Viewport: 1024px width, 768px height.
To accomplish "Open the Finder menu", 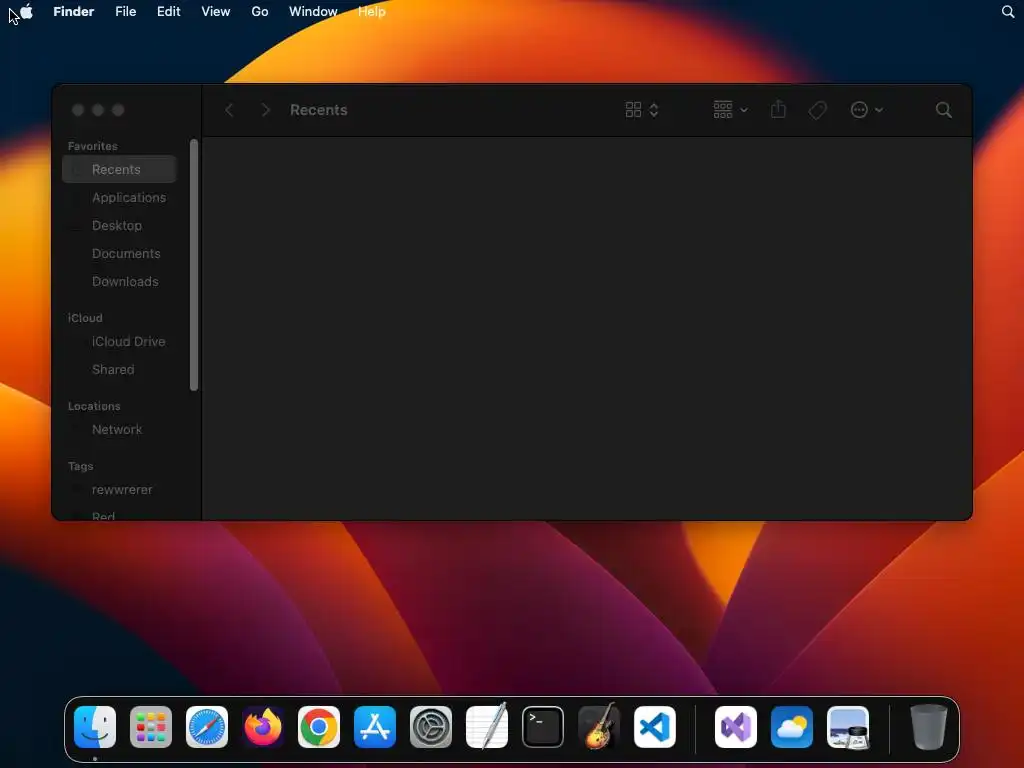I will click(74, 11).
